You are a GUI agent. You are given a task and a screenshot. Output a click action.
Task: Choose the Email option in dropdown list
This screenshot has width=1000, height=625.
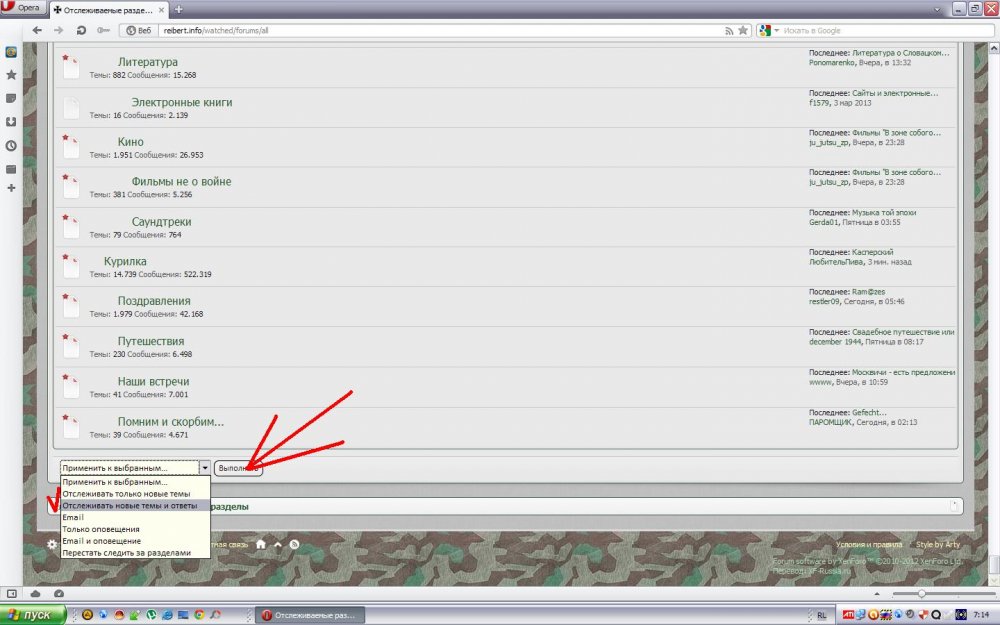click(x=135, y=517)
